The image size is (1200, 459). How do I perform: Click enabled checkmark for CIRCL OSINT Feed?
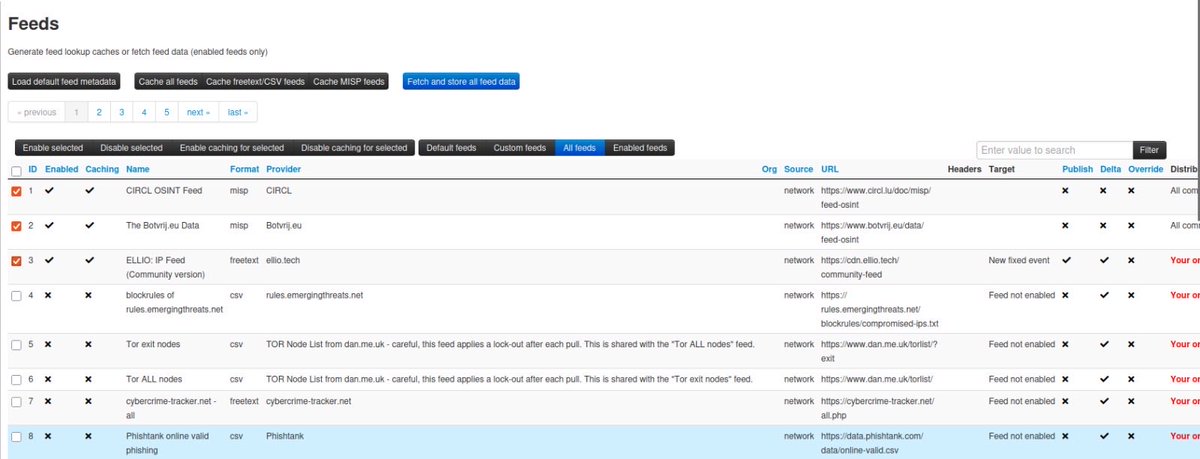coord(50,190)
